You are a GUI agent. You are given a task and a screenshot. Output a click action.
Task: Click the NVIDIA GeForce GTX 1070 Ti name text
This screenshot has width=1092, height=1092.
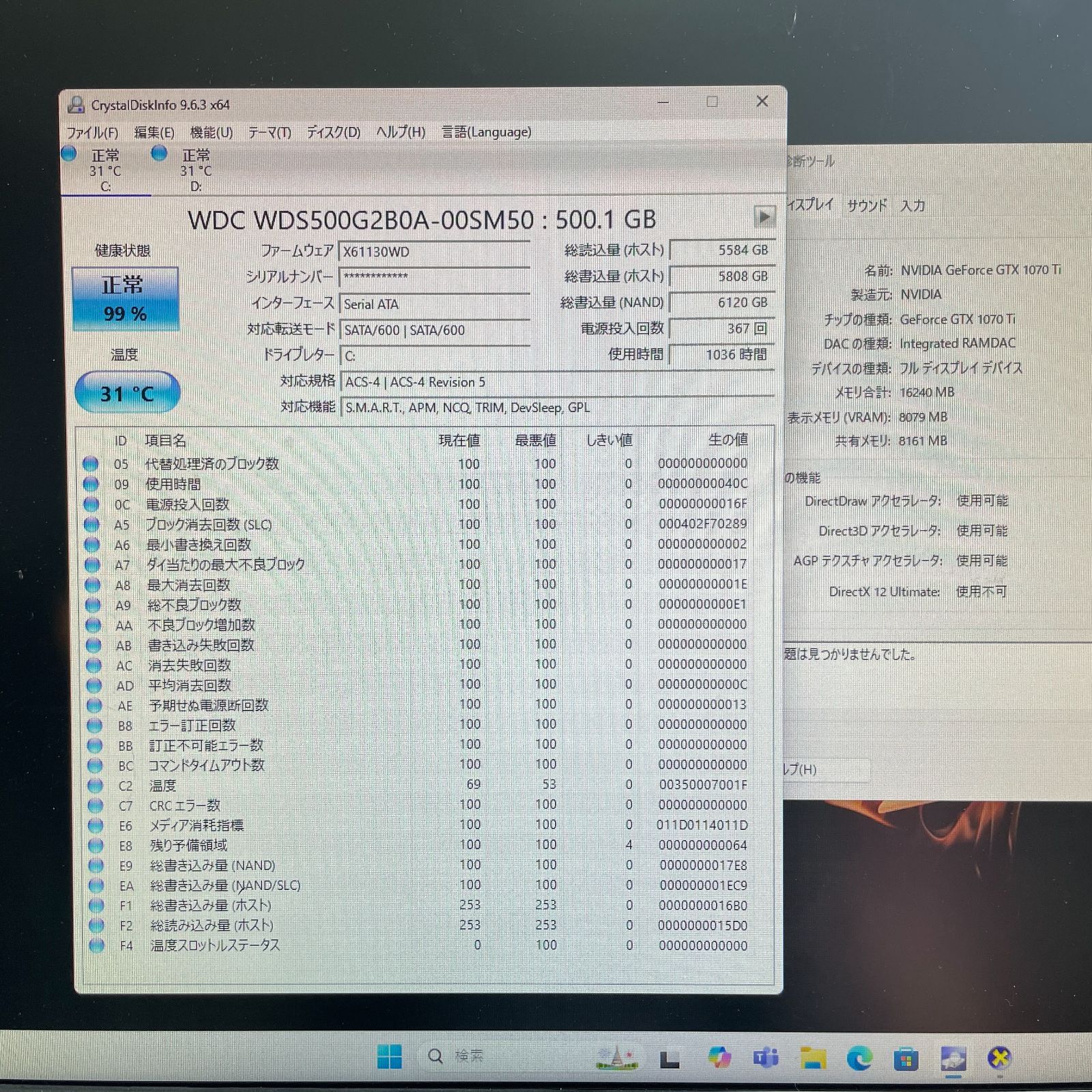(x=981, y=270)
